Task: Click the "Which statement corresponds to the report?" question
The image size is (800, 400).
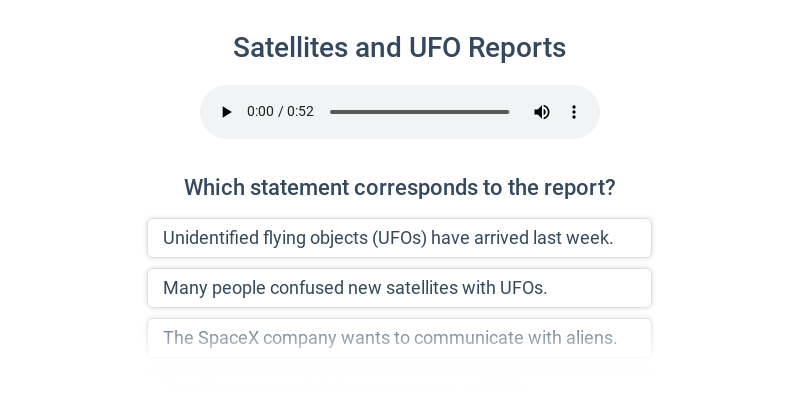Action: click(399, 188)
